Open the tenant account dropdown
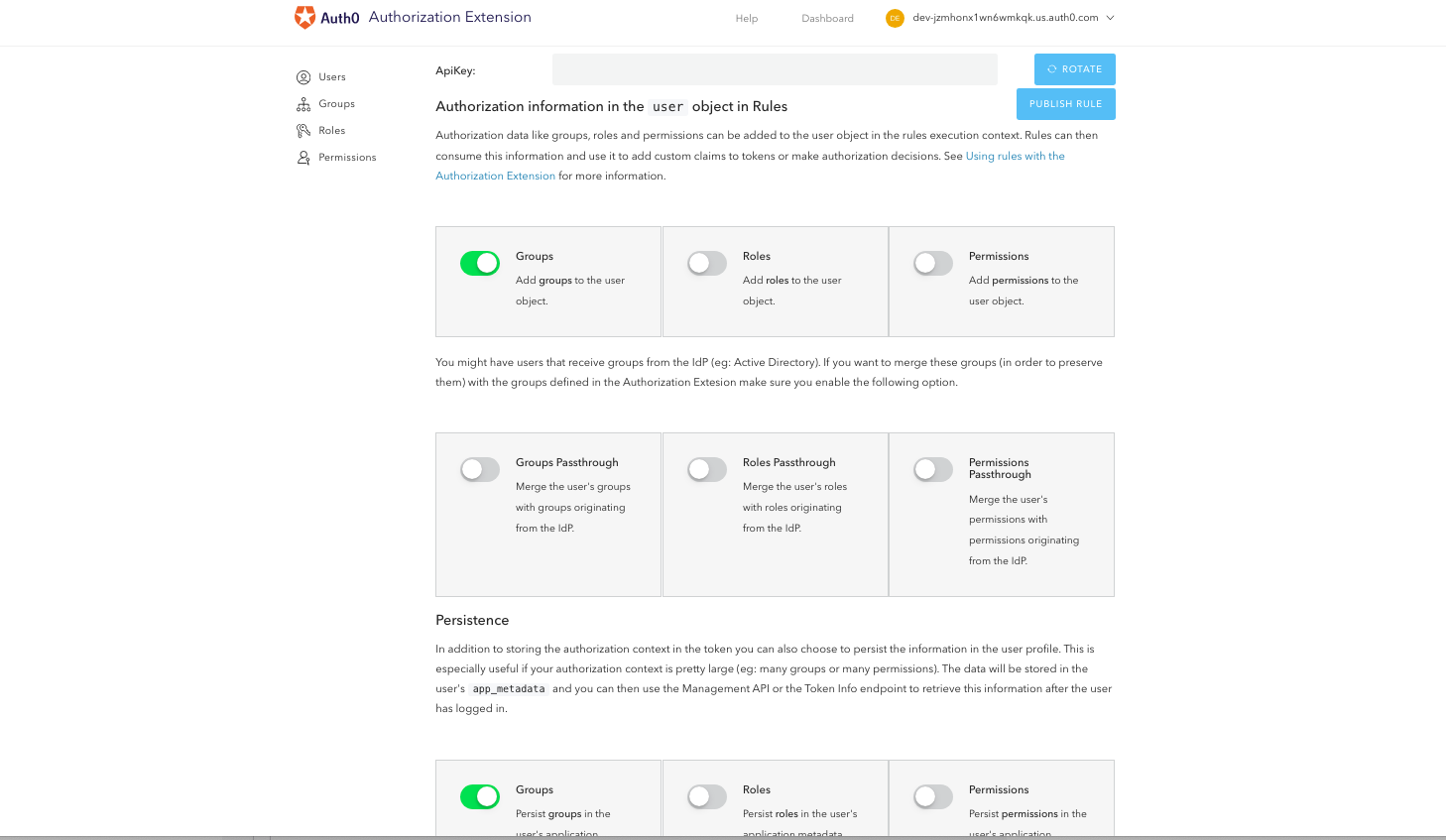 pos(1111,18)
